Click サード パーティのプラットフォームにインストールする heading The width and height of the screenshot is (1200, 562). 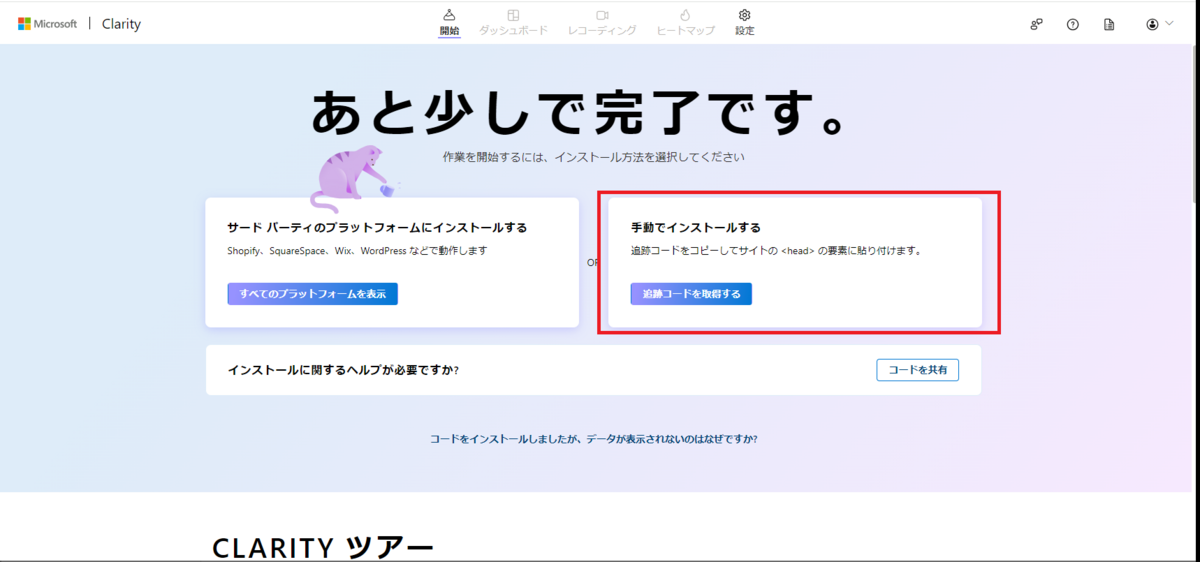click(377, 227)
